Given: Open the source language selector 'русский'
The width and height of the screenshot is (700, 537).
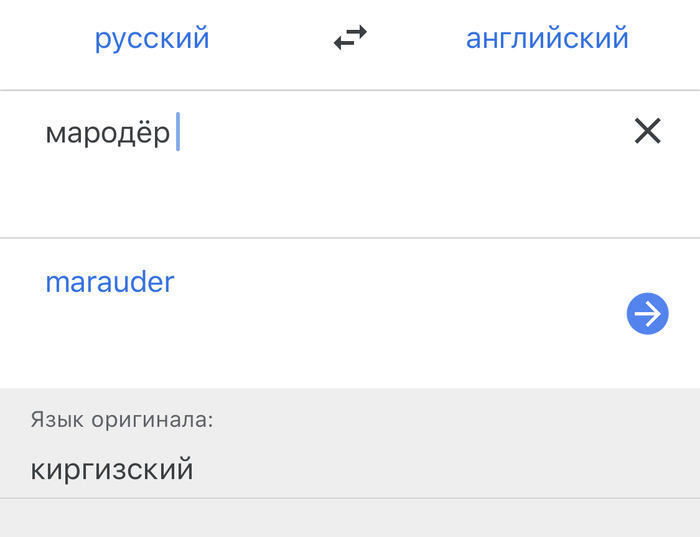Looking at the screenshot, I should click(x=152, y=39).
